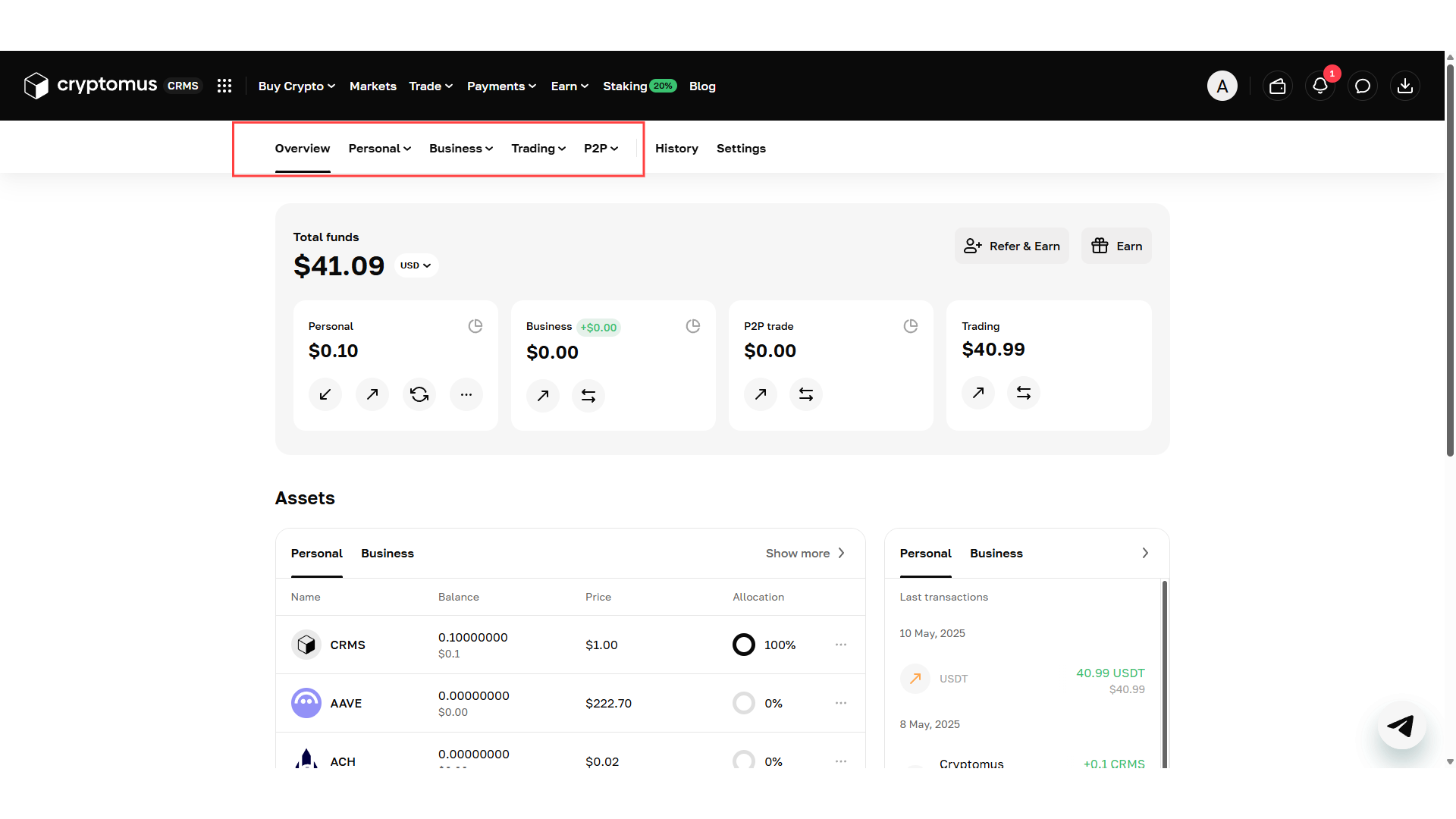
Task: Click the Refer & Earn button
Action: 1012,246
